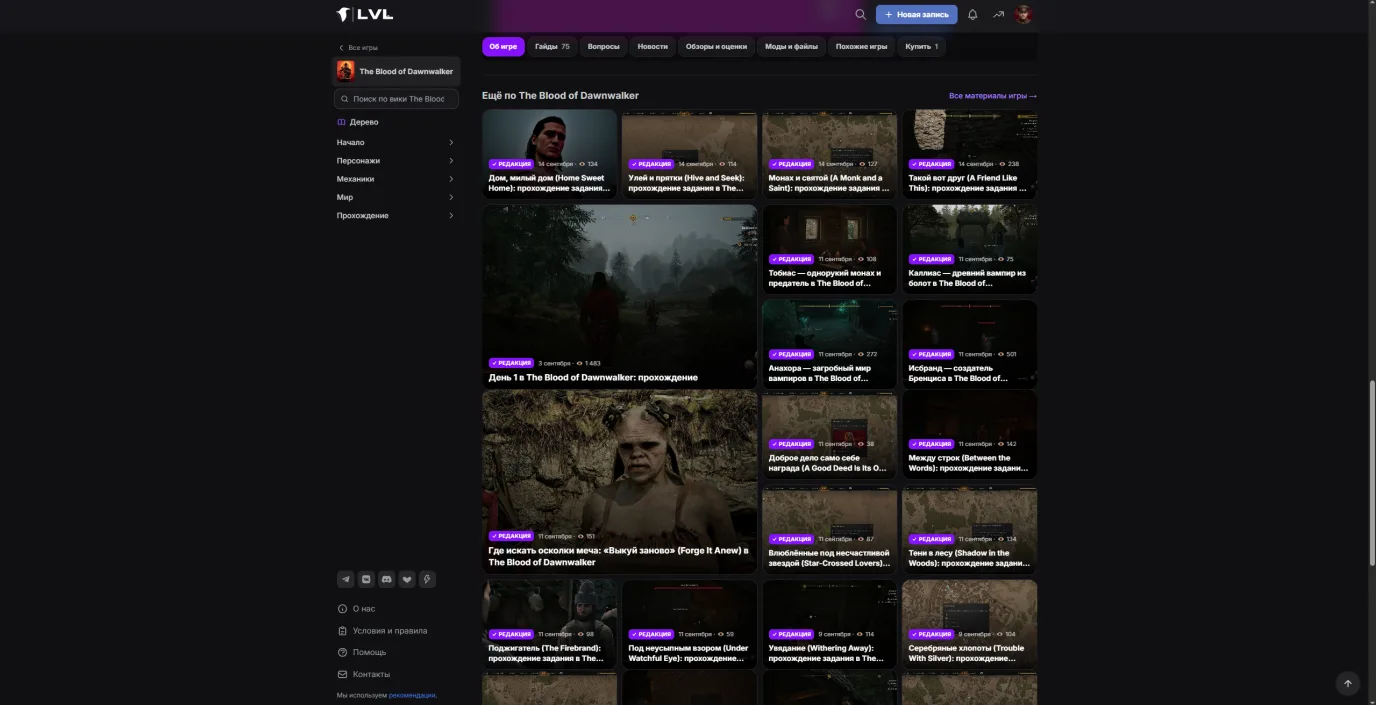1376x705 pixels.
Task: Switch to the Гайды tab
Action: [552, 47]
